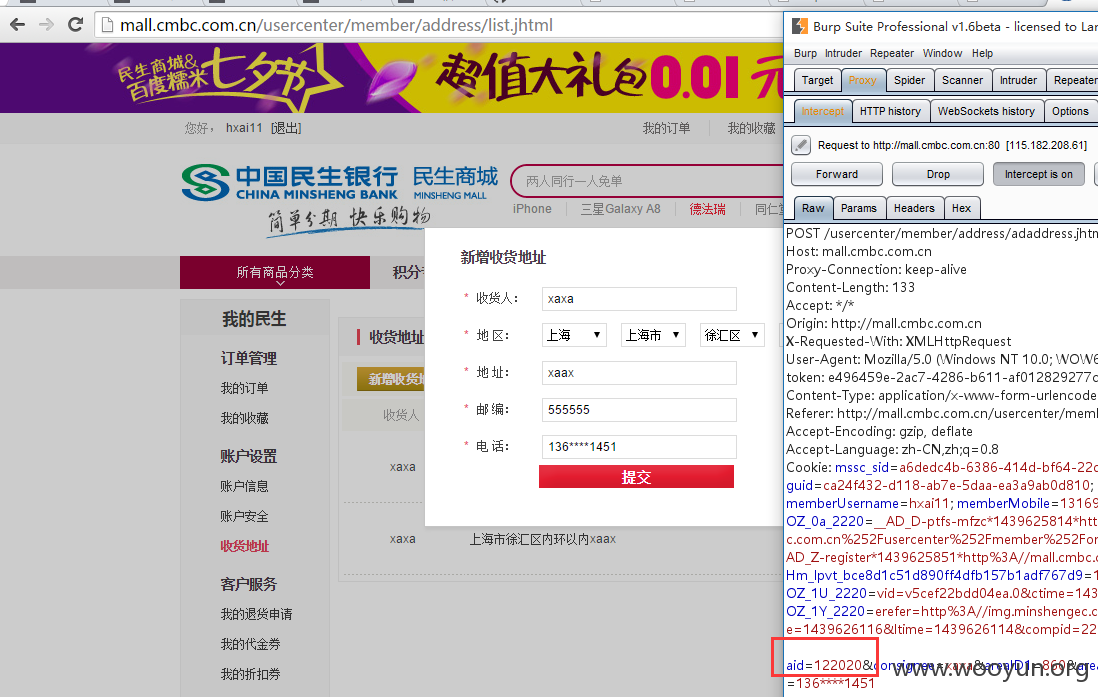This screenshot has width=1098, height=697.
Task: Open the Help menu
Action: click(982, 53)
